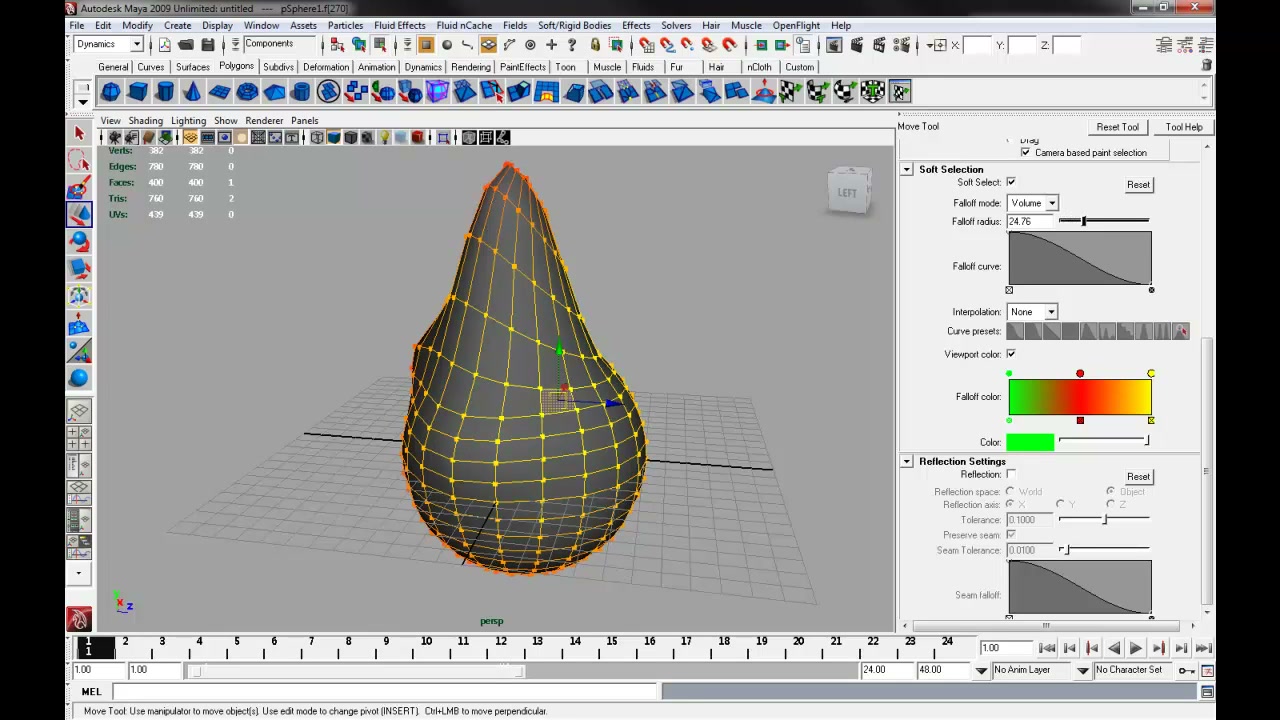
Task: Open the File menu
Action: click(76, 25)
